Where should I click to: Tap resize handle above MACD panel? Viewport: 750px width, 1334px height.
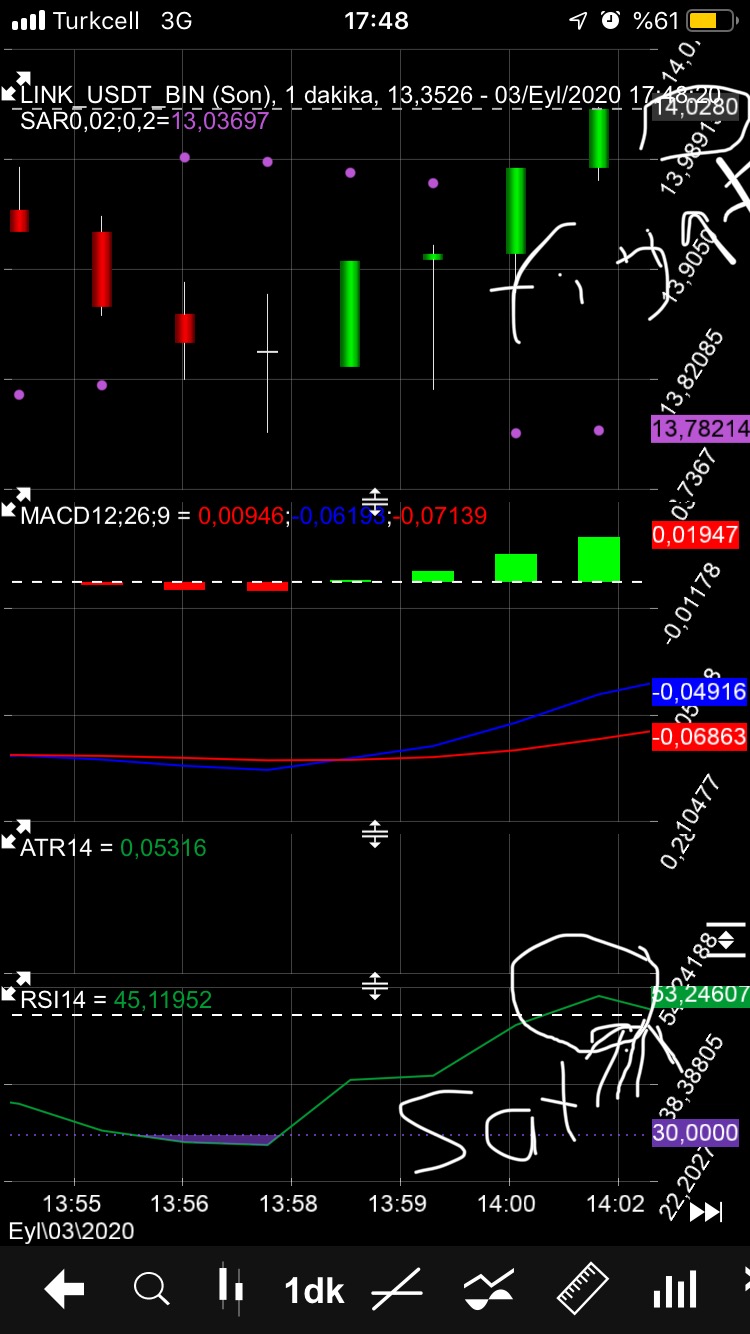[x=375, y=502]
